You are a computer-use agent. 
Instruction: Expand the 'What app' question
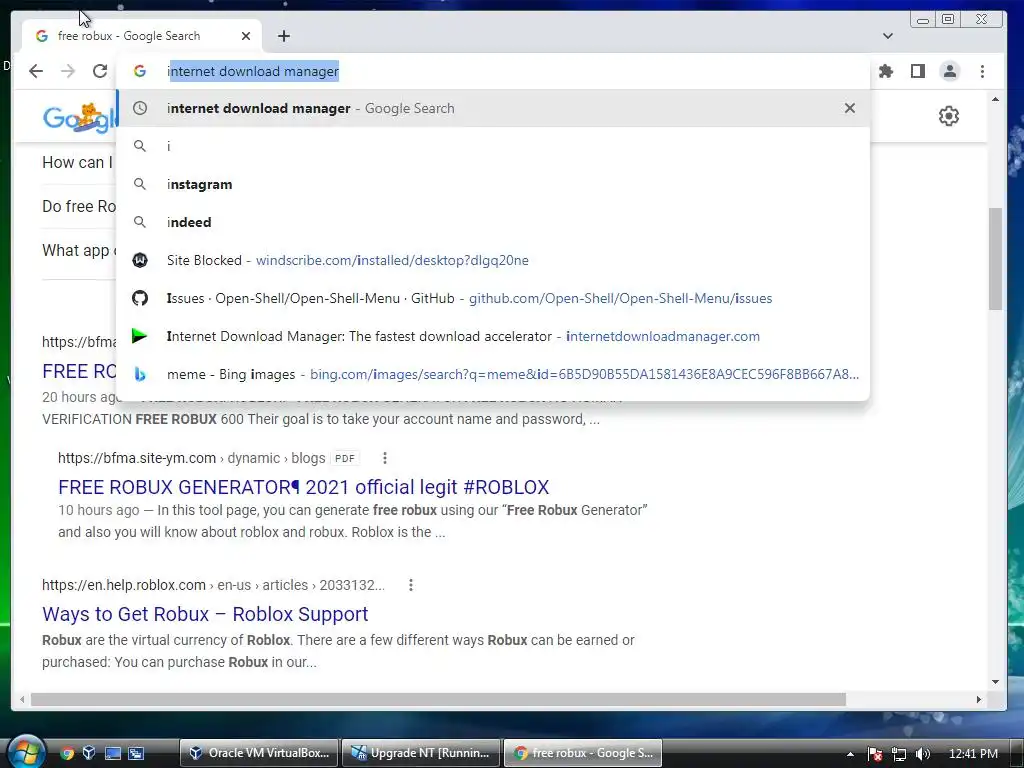click(78, 251)
